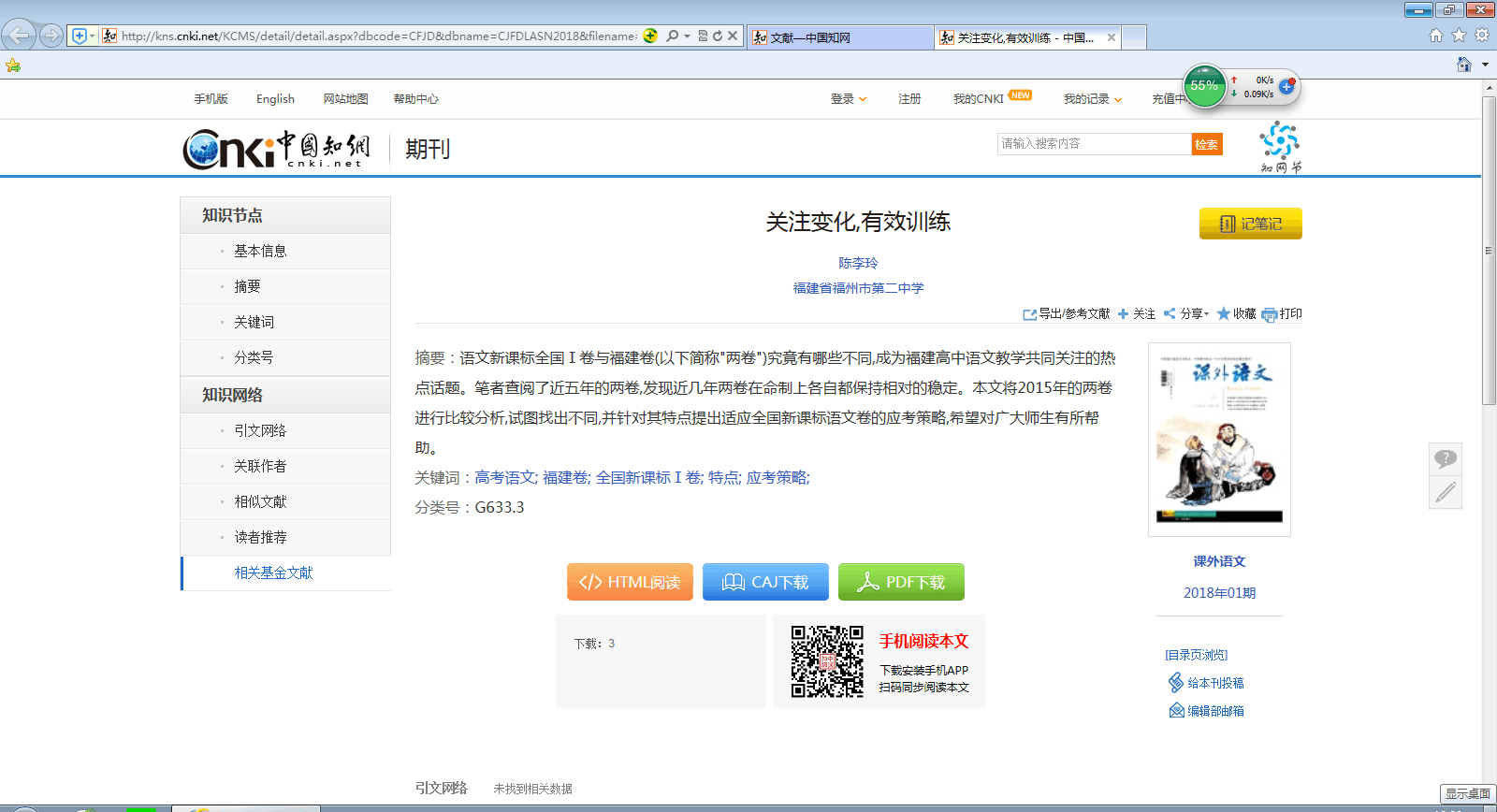Toggle 关注 follow for this article
1497x812 pixels.
1137,314
